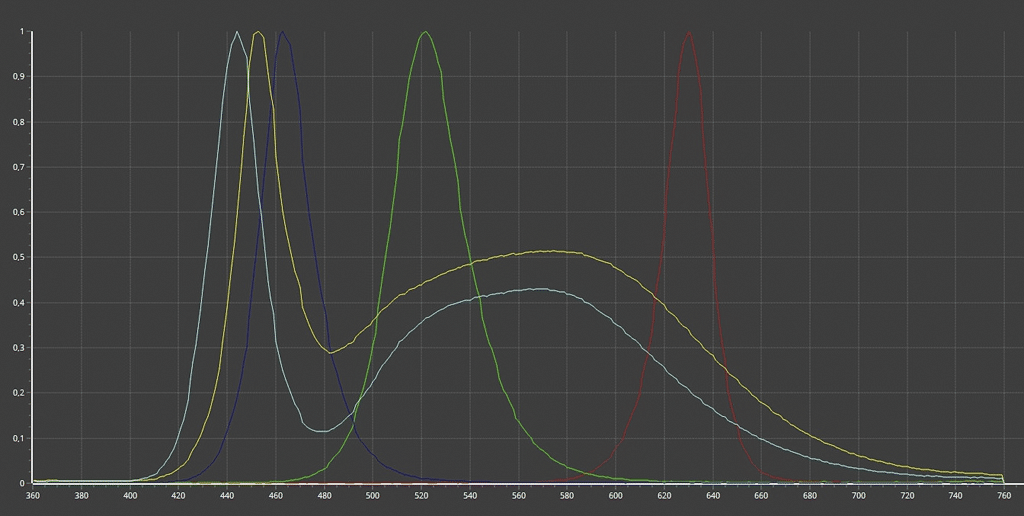The width and height of the screenshot is (1024, 516).
Task: Click the 0.9 label on the y-axis
Action: point(19,76)
